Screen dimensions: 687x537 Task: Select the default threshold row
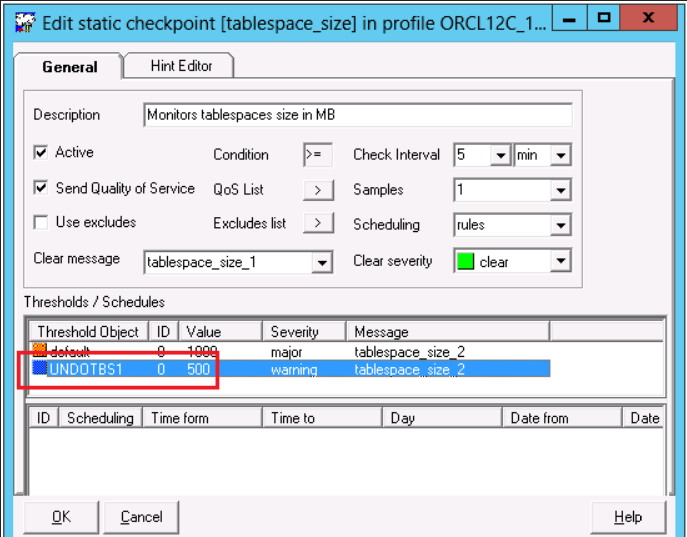pos(291,351)
